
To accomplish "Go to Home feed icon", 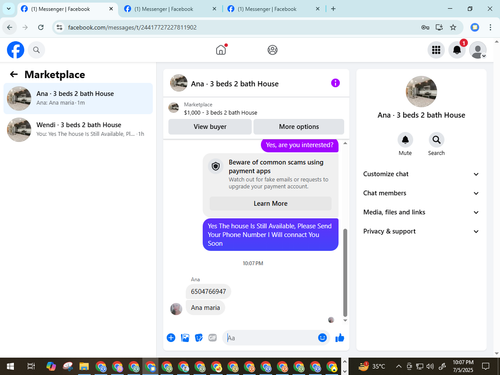I will coord(221,50).
